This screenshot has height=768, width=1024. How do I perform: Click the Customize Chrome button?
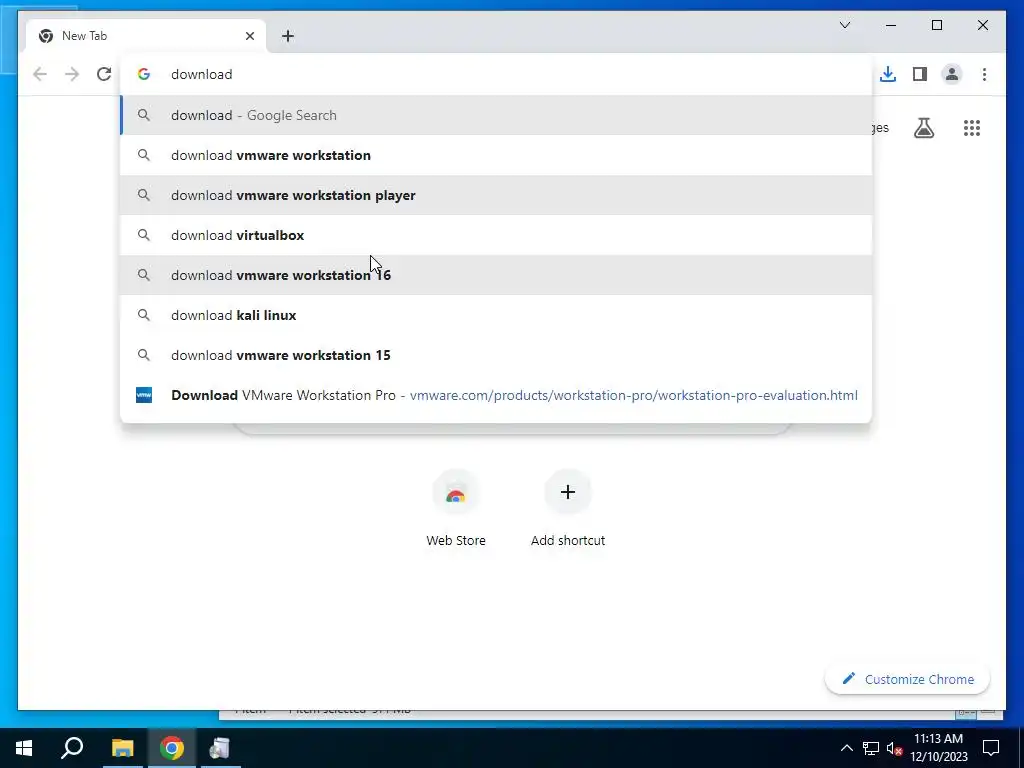click(908, 679)
